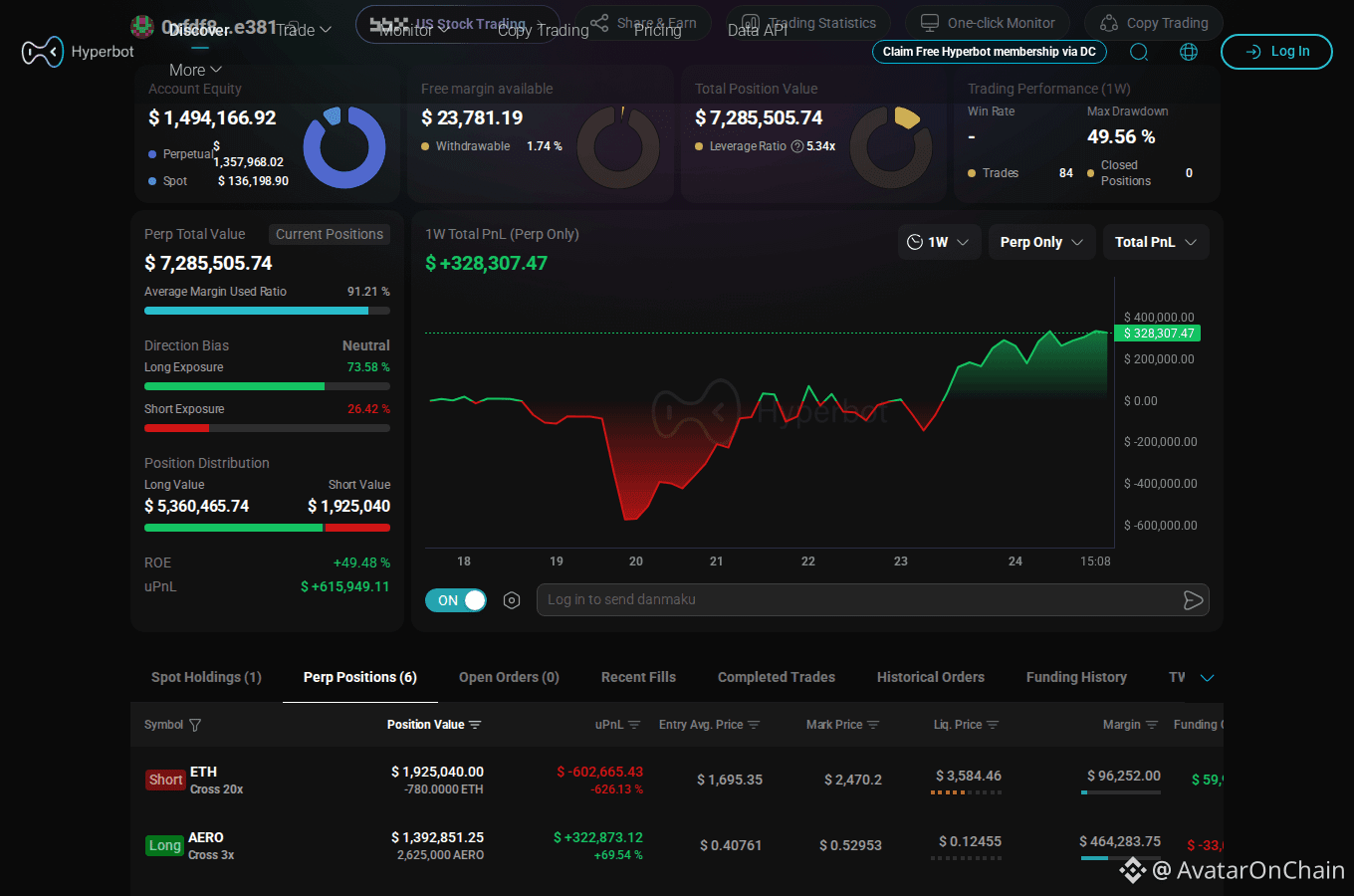
Task: Click Claim Free Hyperbot membership via DC
Action: (x=989, y=52)
